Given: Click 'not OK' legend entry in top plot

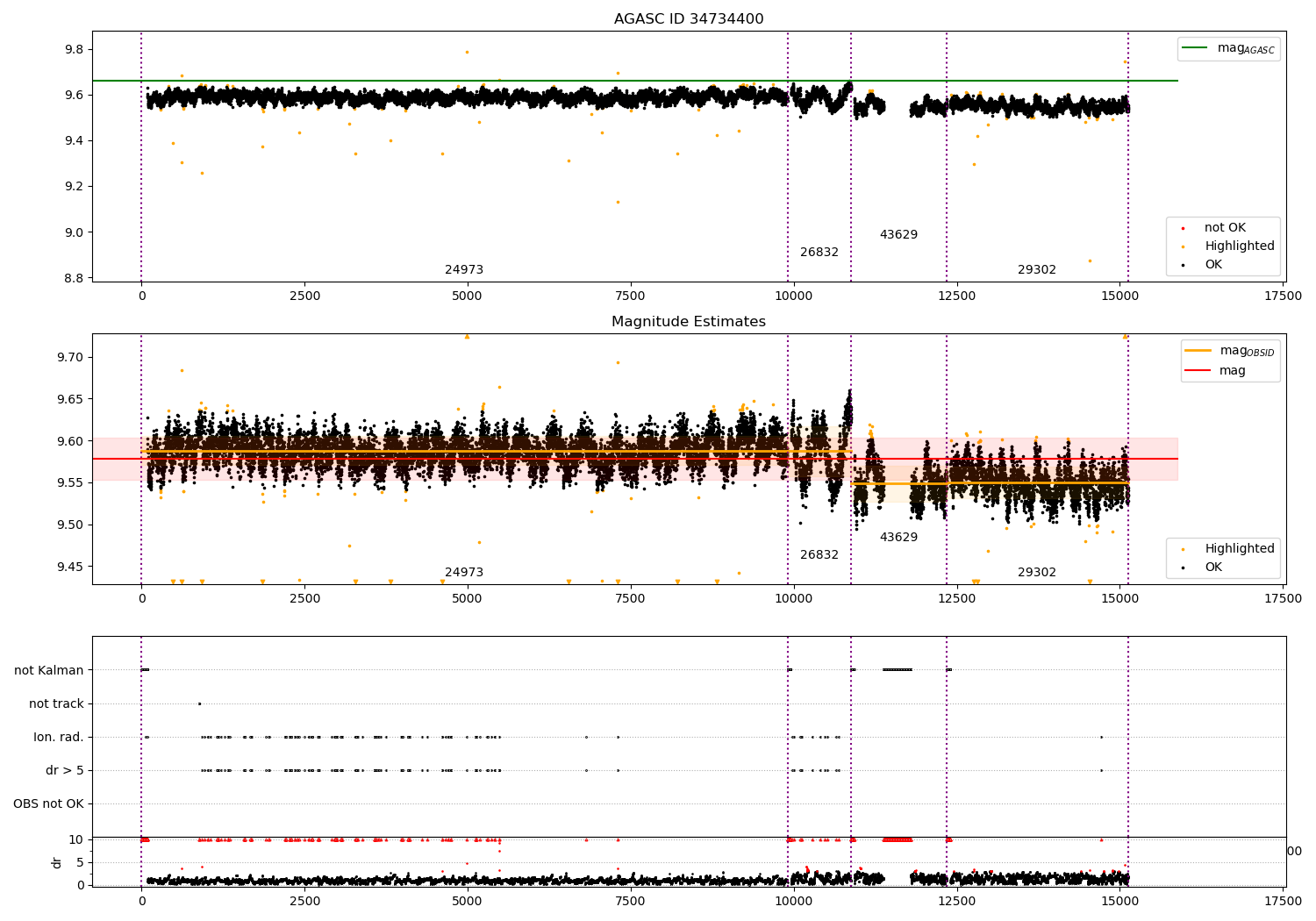Looking at the screenshot, I should pyautogui.click(x=1225, y=228).
